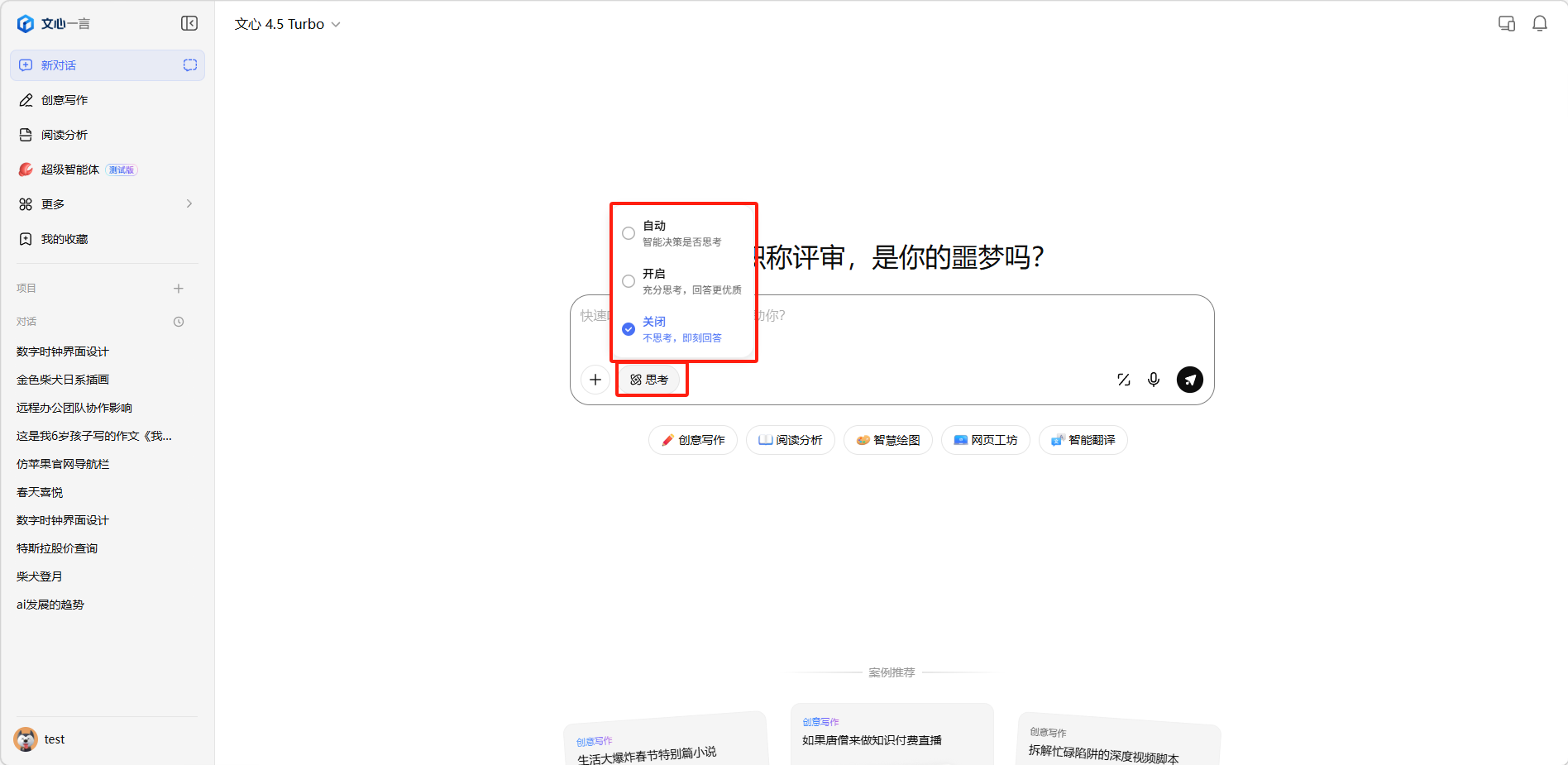
Task: Open 创意写作 in the sidebar
Action: pyautogui.click(x=65, y=100)
